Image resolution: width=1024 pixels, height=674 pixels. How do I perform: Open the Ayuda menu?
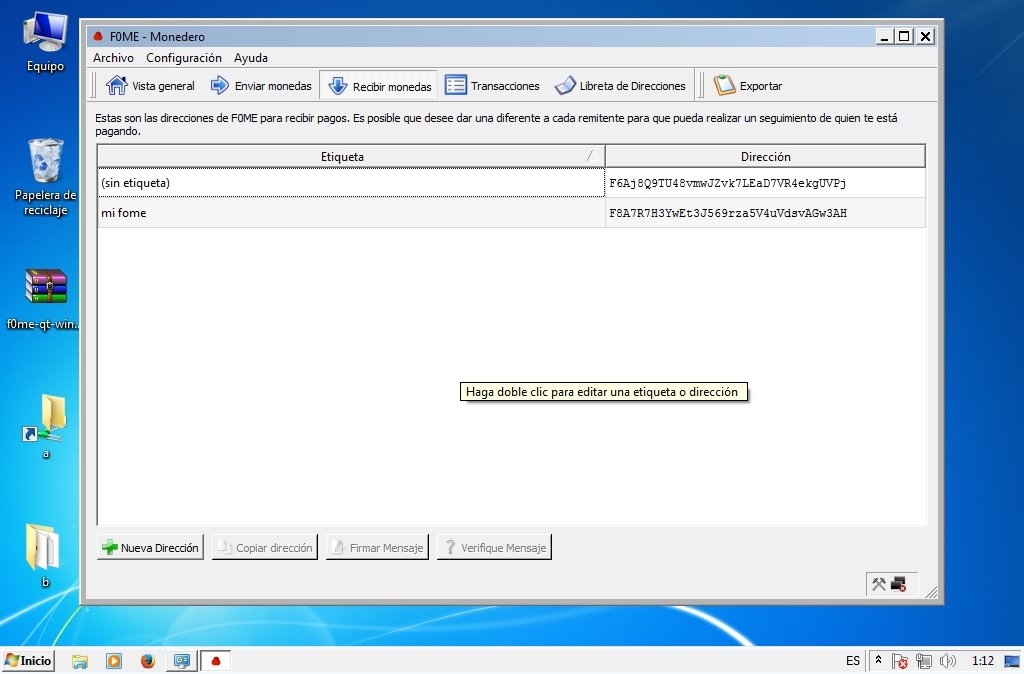pyautogui.click(x=251, y=57)
